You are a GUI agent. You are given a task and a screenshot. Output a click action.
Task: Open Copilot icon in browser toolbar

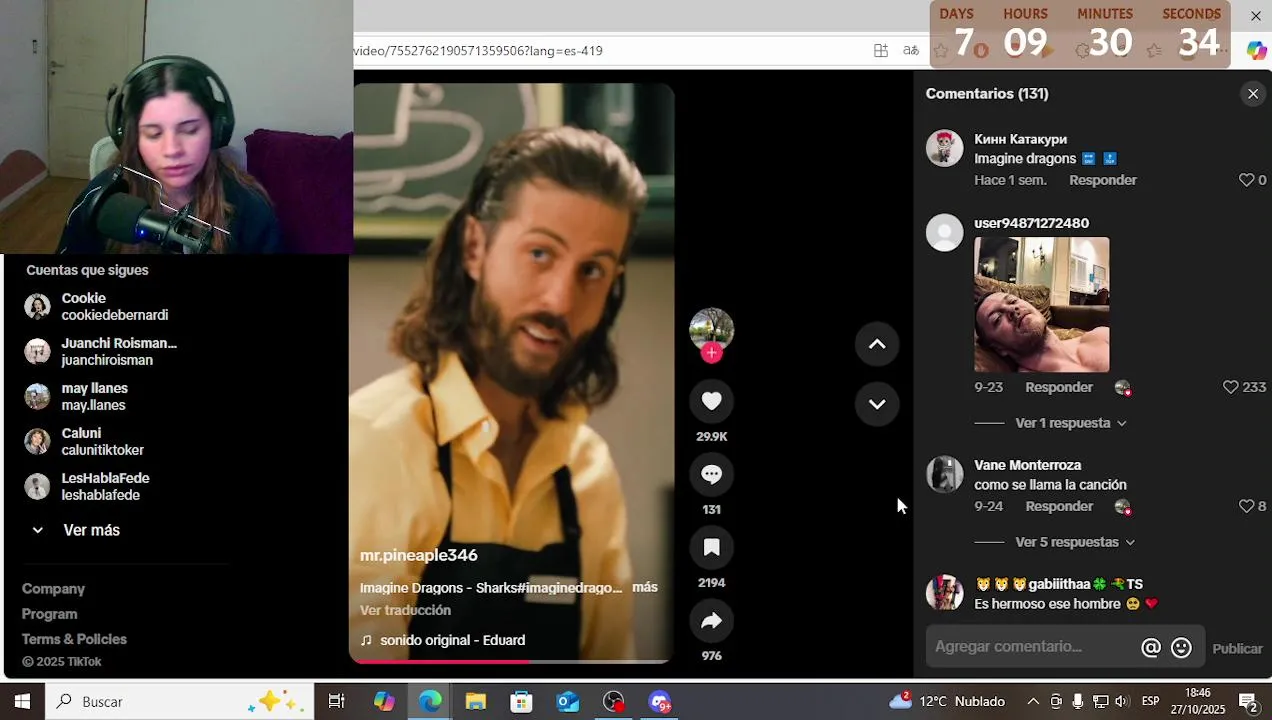pos(1257,51)
